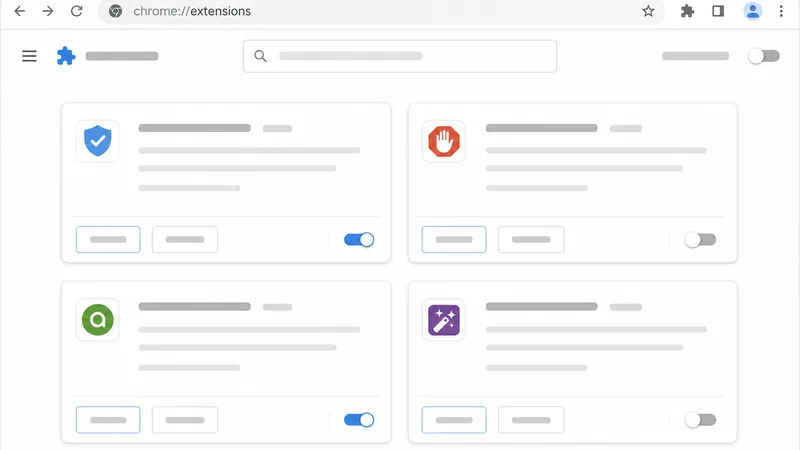Open Details button on blue shield card
The image size is (800, 450).
[x=108, y=239]
